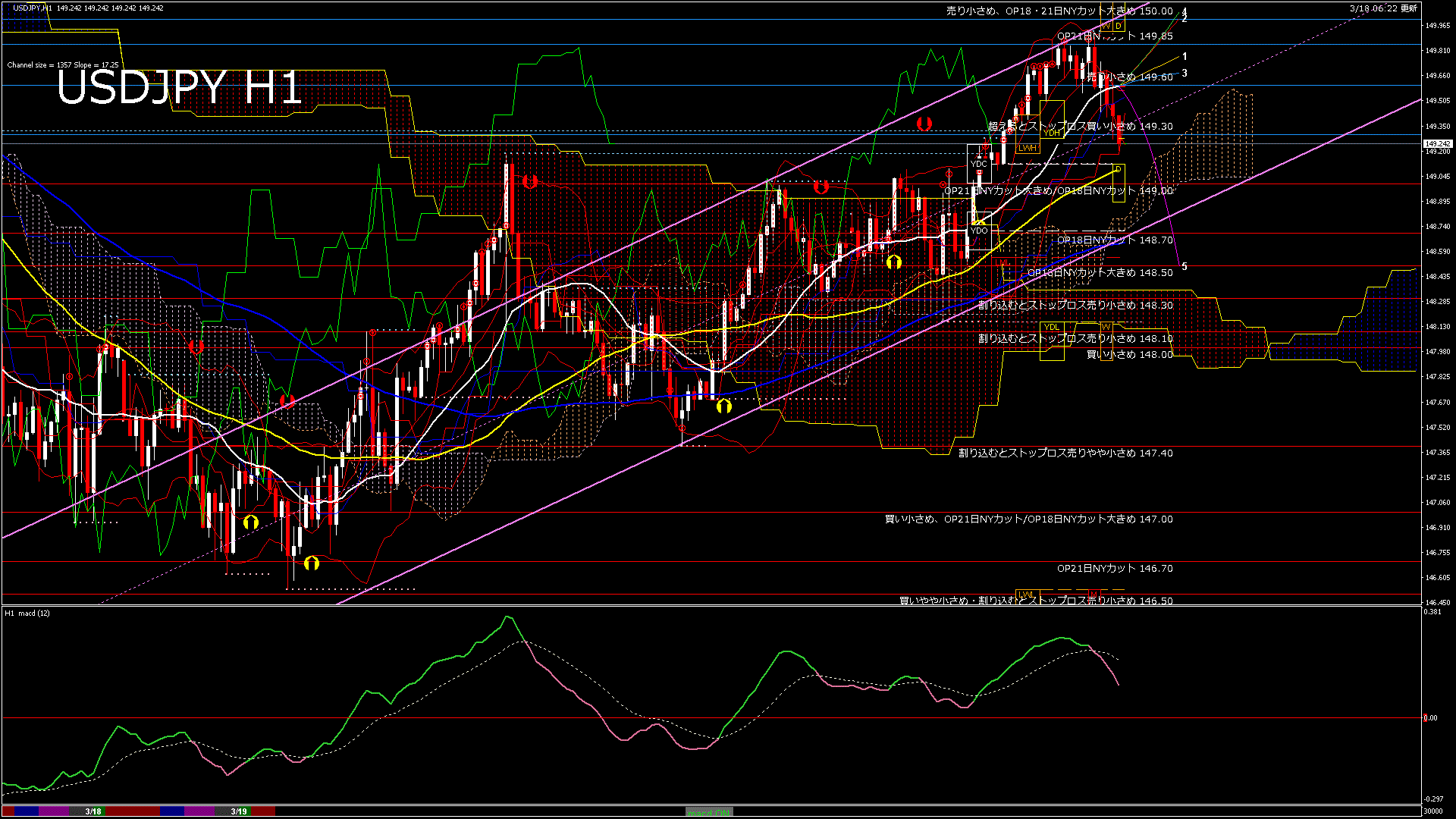Click yellow up arrow just above 146.70 line
Viewport: 1456px width, 819px height.
click(x=312, y=563)
